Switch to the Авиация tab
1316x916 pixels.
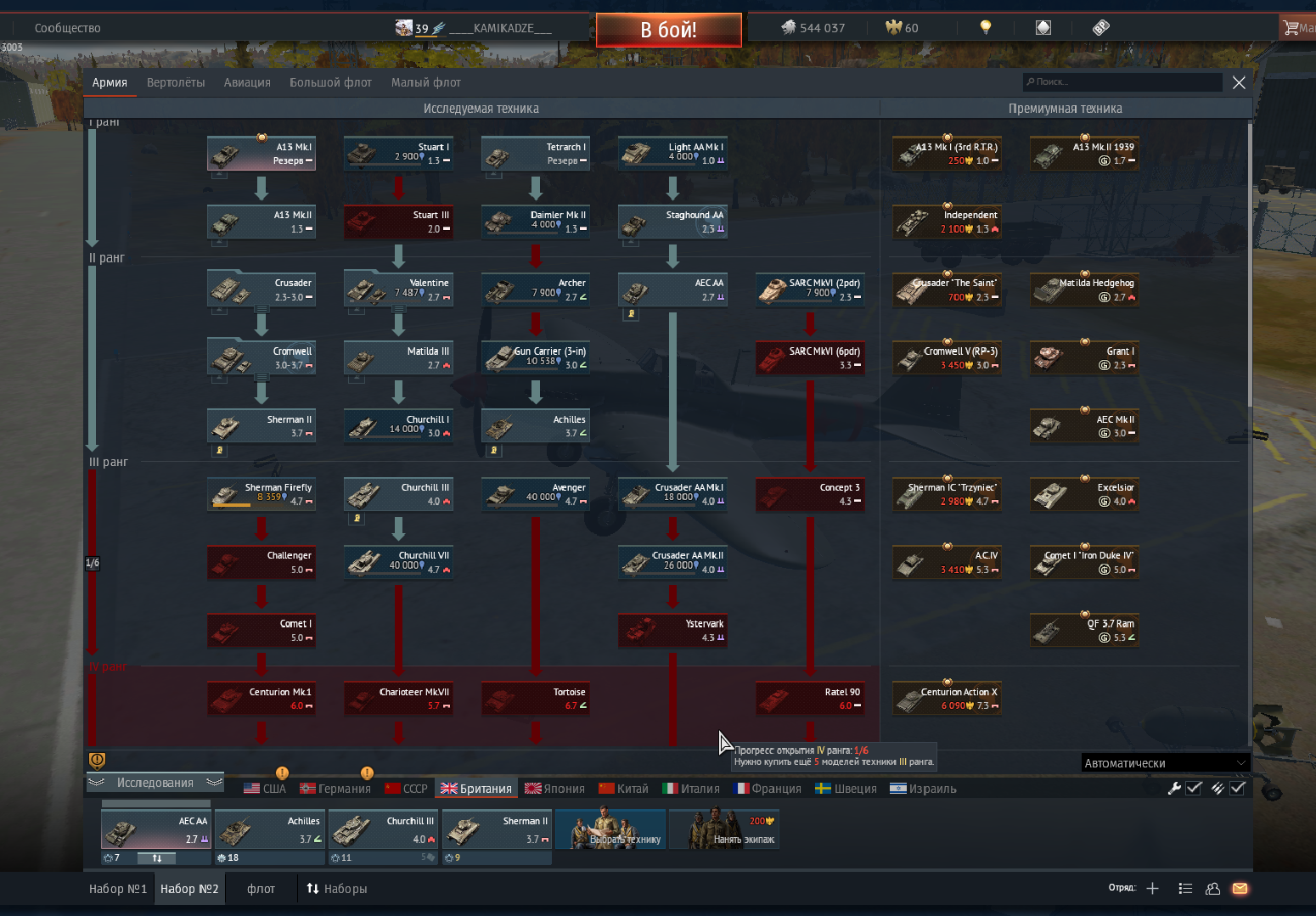coord(247,82)
